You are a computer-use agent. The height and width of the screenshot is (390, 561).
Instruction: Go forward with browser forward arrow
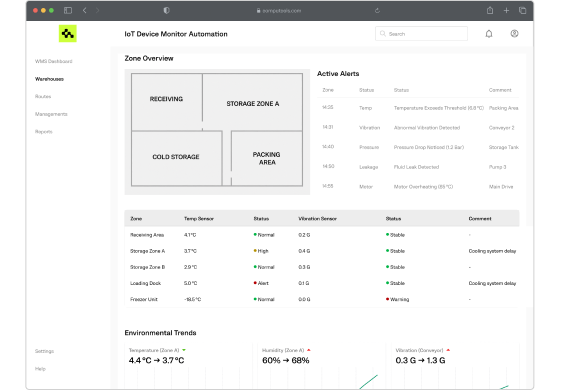(97, 10)
